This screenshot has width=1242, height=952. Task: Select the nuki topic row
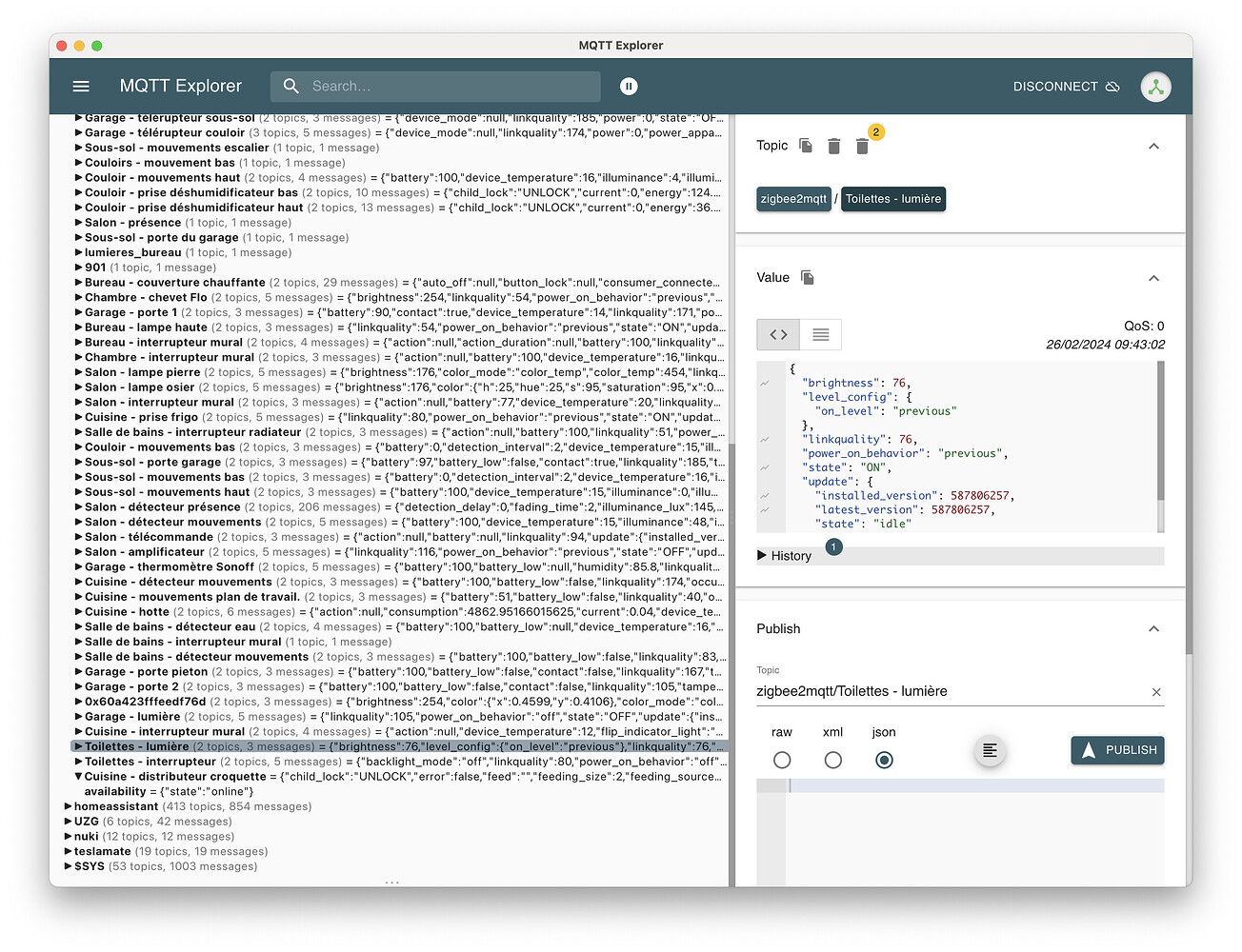point(149,836)
